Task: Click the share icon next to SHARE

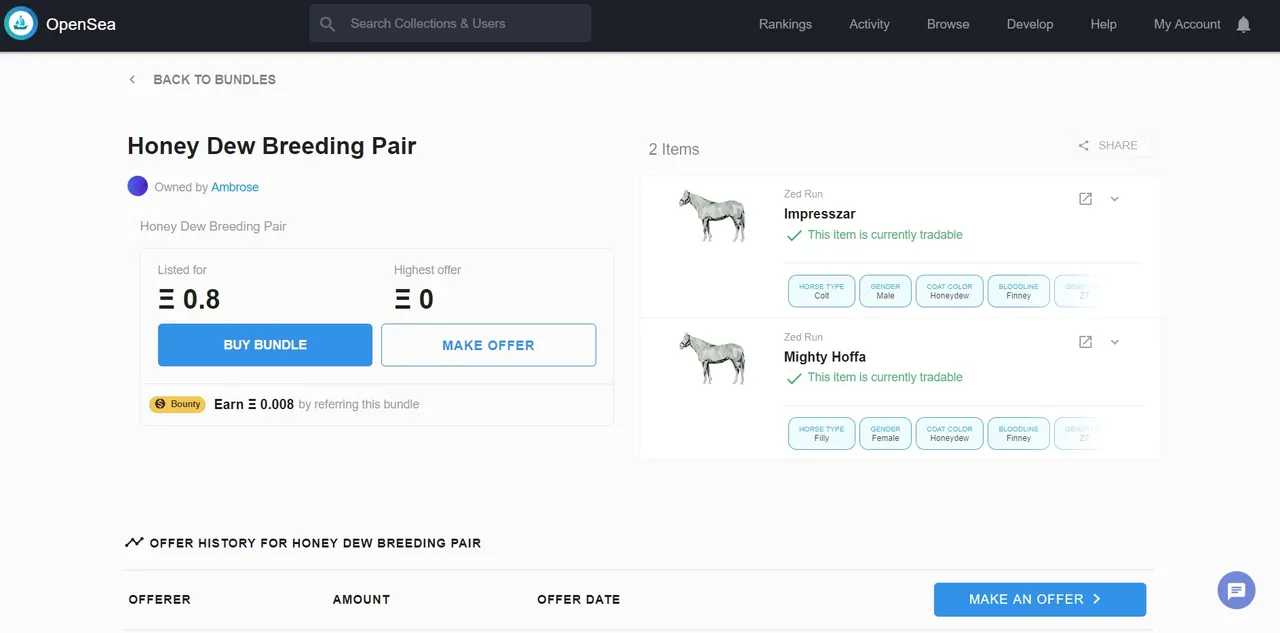Action: pyautogui.click(x=1083, y=146)
